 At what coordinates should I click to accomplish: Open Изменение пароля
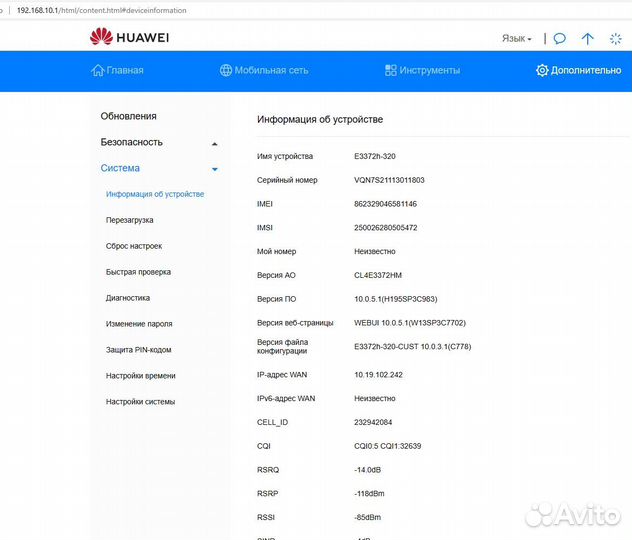pos(139,324)
